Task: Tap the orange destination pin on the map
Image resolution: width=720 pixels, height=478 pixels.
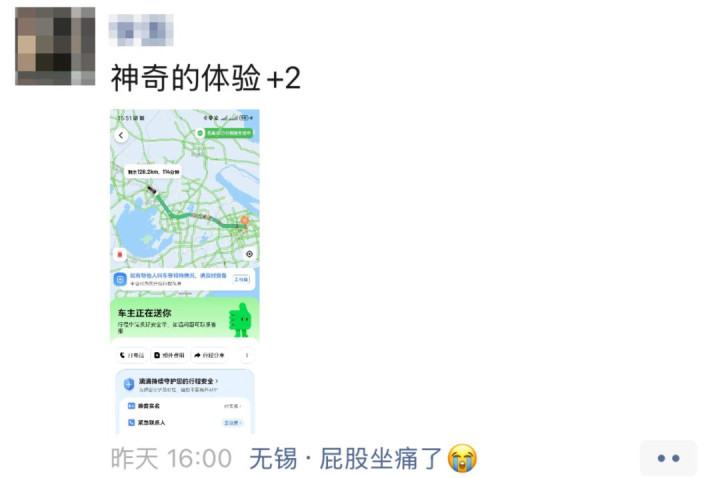Action: click(245, 221)
